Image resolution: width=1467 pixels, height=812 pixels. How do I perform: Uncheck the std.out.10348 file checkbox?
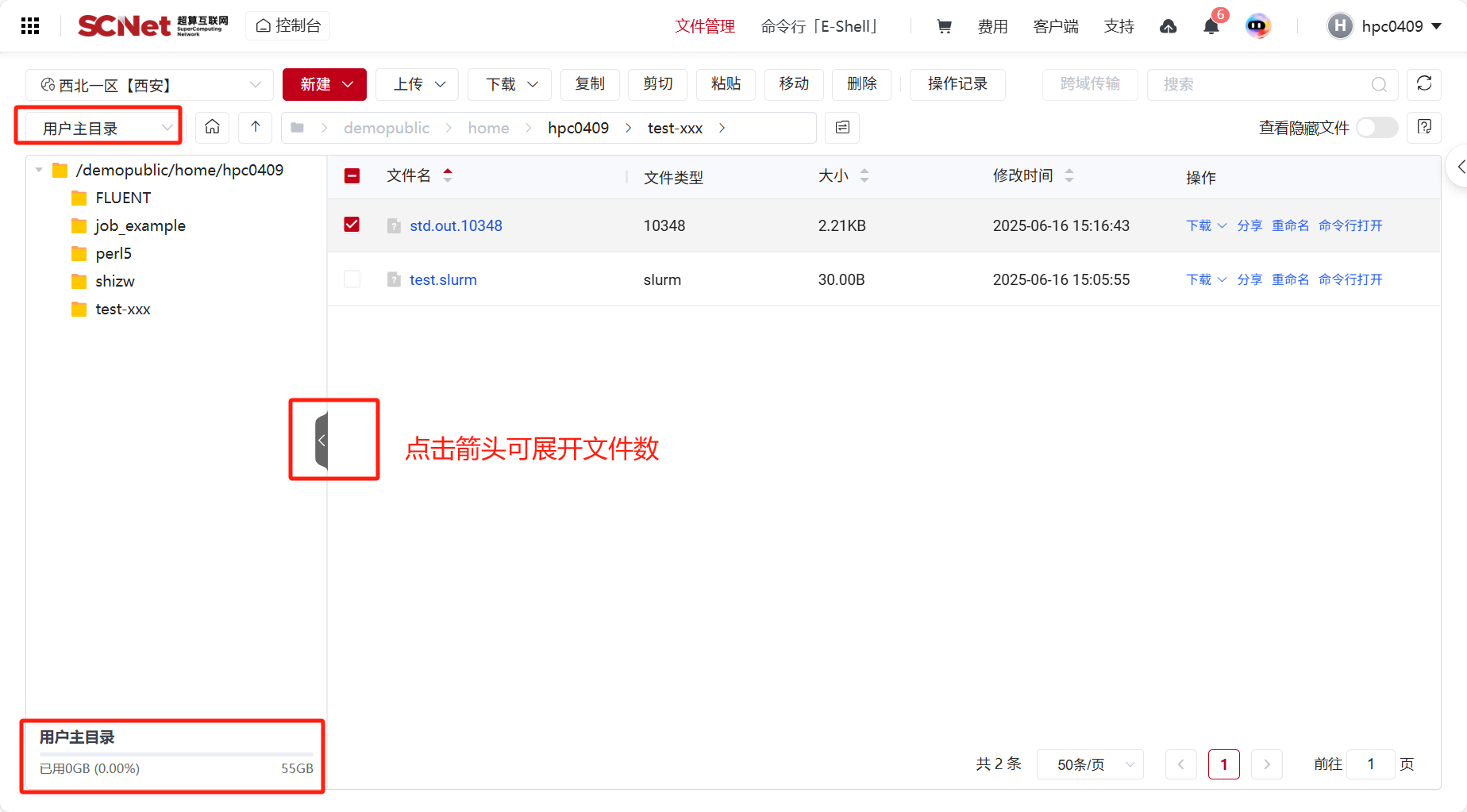pyautogui.click(x=352, y=225)
